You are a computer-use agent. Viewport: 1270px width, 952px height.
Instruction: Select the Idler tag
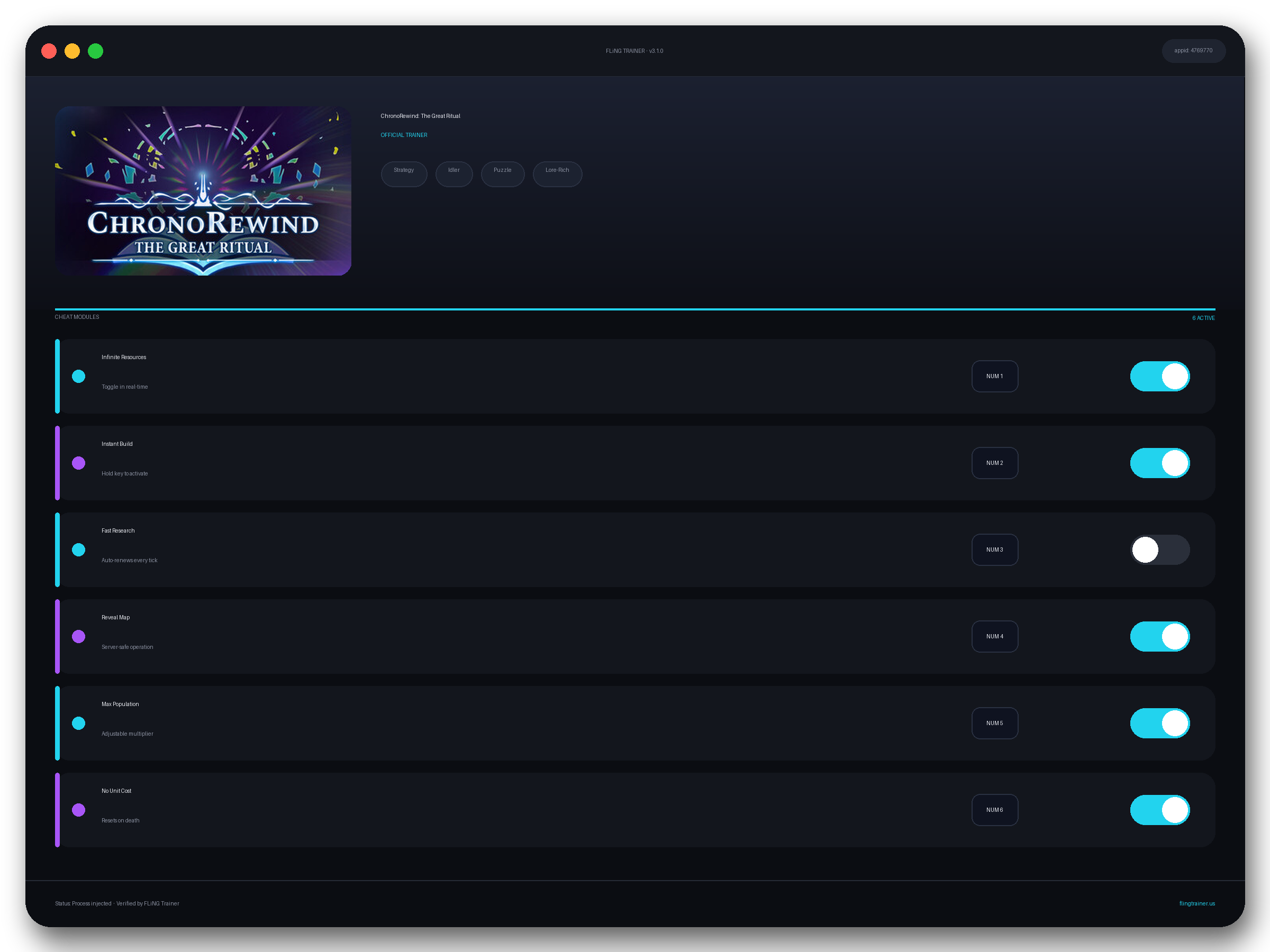(x=453, y=174)
